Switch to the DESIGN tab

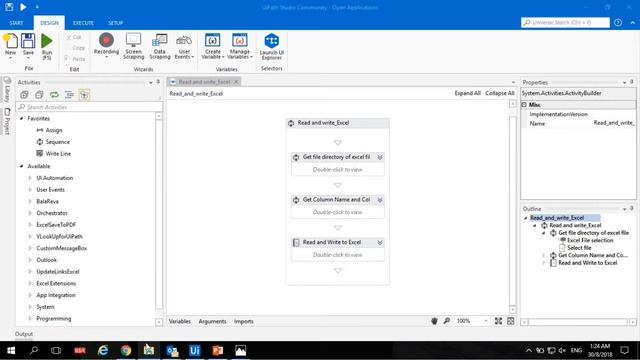click(x=49, y=23)
